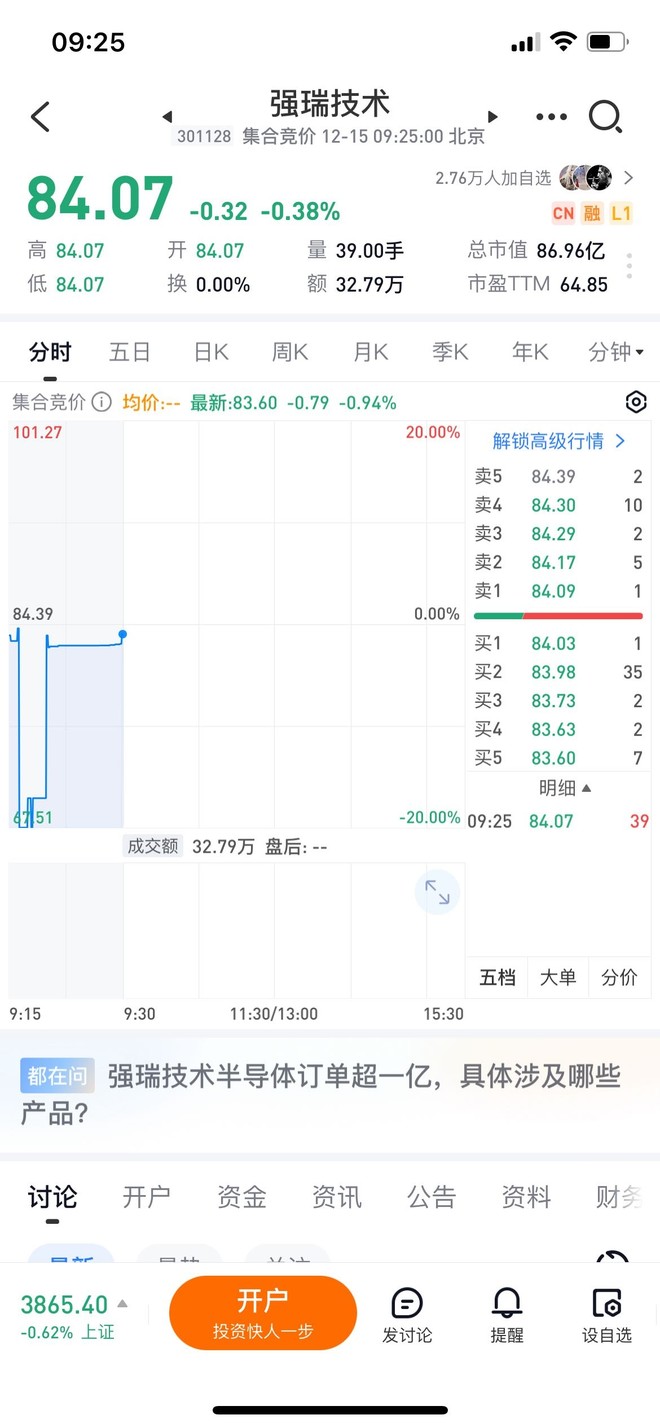Open the 资金 funds section
This screenshot has width=660, height=1428.
point(241,1197)
